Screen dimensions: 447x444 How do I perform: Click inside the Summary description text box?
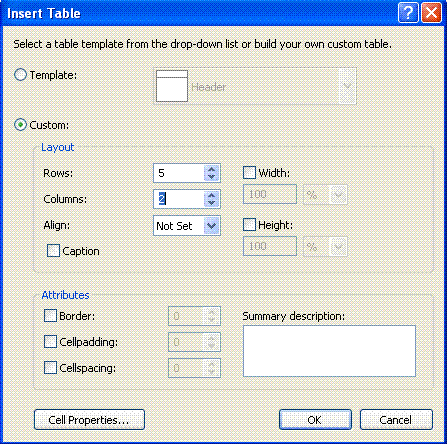click(x=329, y=351)
